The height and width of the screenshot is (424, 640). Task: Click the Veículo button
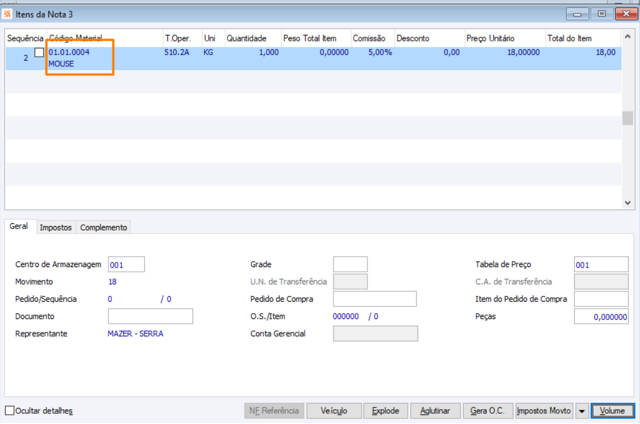(x=334, y=411)
